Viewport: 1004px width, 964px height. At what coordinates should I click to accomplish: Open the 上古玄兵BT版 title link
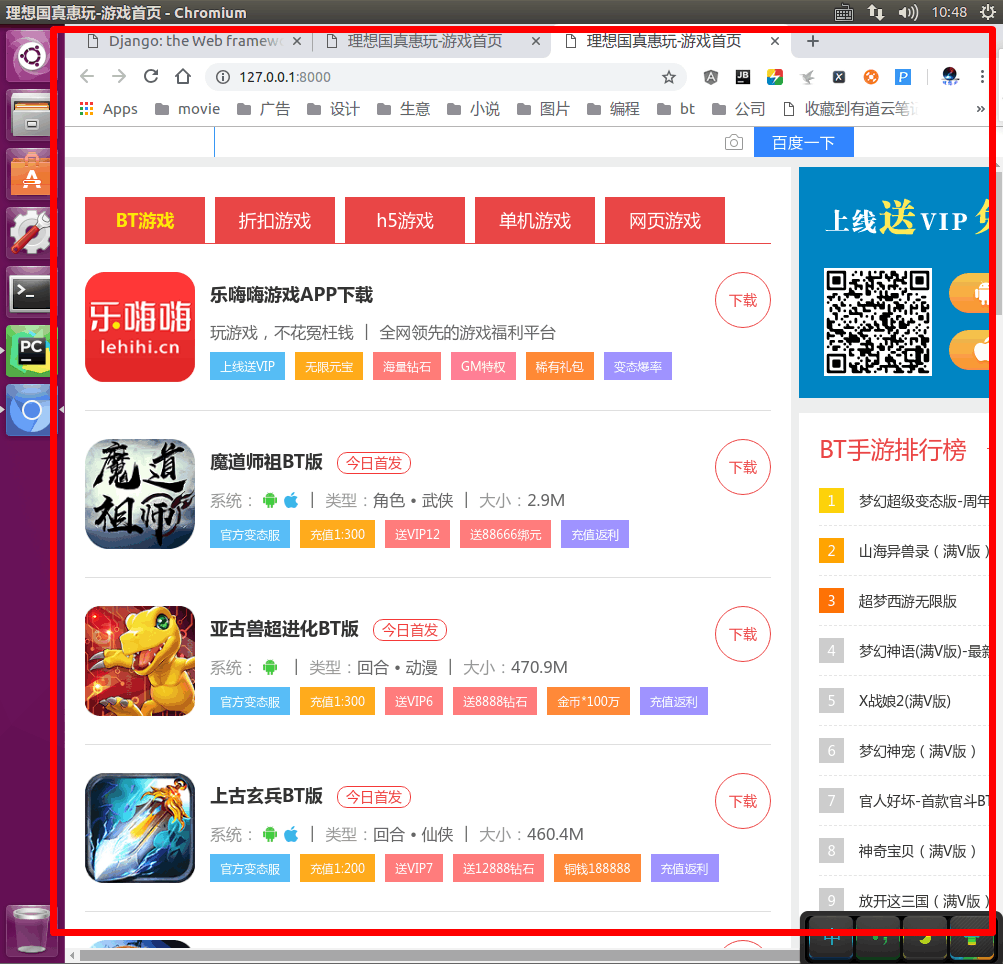click(266, 796)
